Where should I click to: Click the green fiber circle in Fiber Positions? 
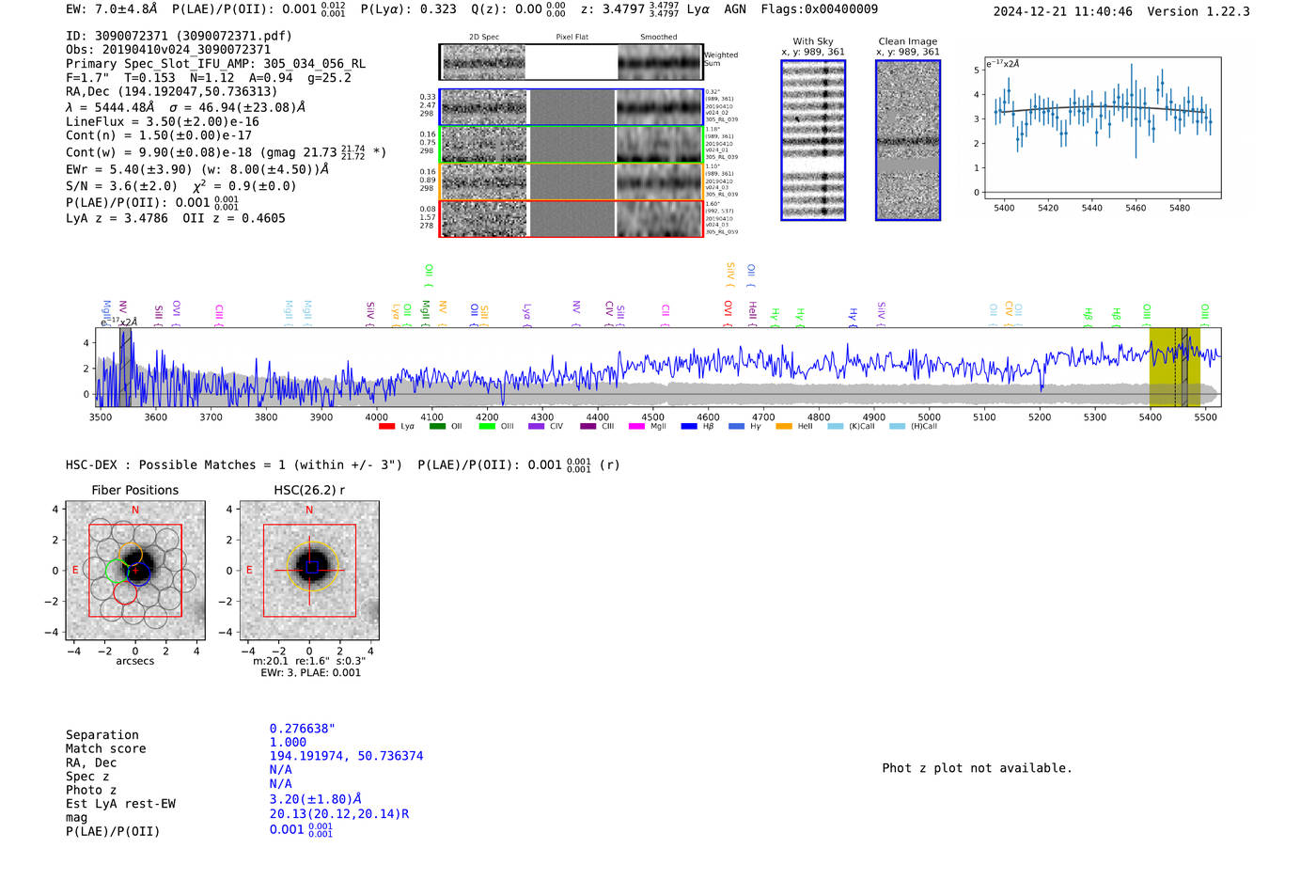click(x=117, y=570)
